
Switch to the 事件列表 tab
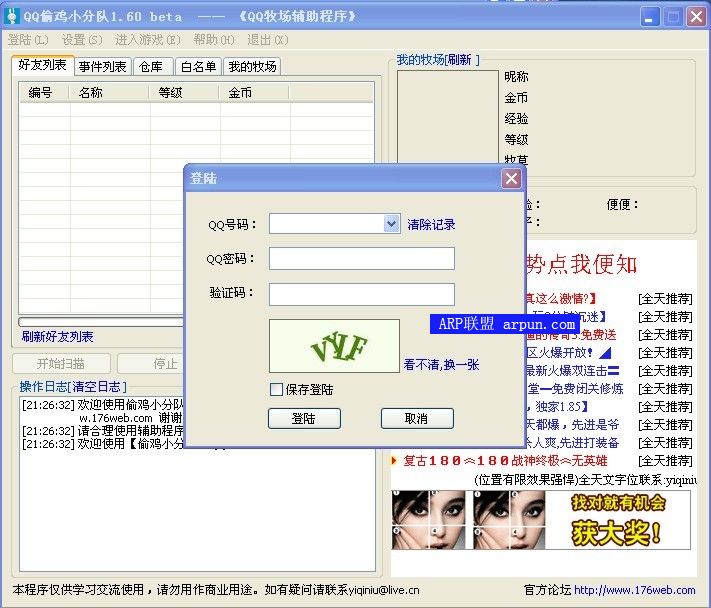coord(102,67)
